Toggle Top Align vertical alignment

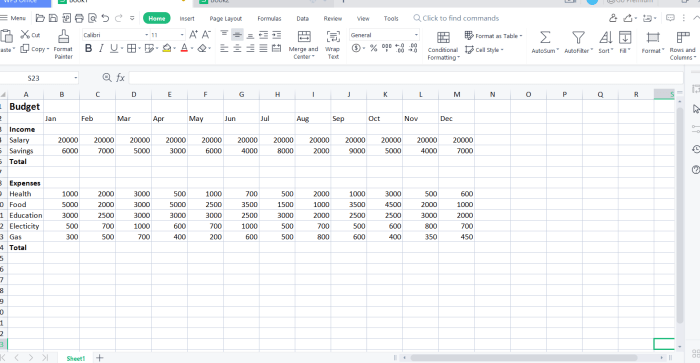[224, 34]
